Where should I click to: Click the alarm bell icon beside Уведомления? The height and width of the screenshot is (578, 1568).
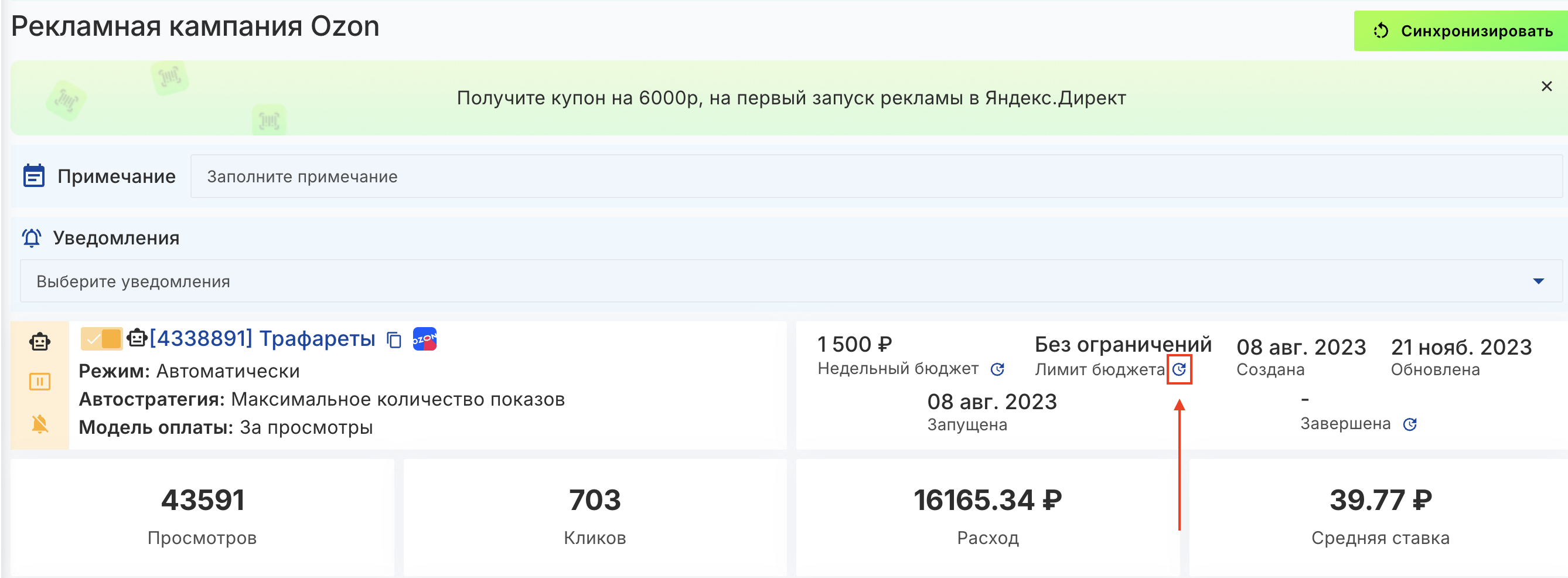[x=32, y=237]
